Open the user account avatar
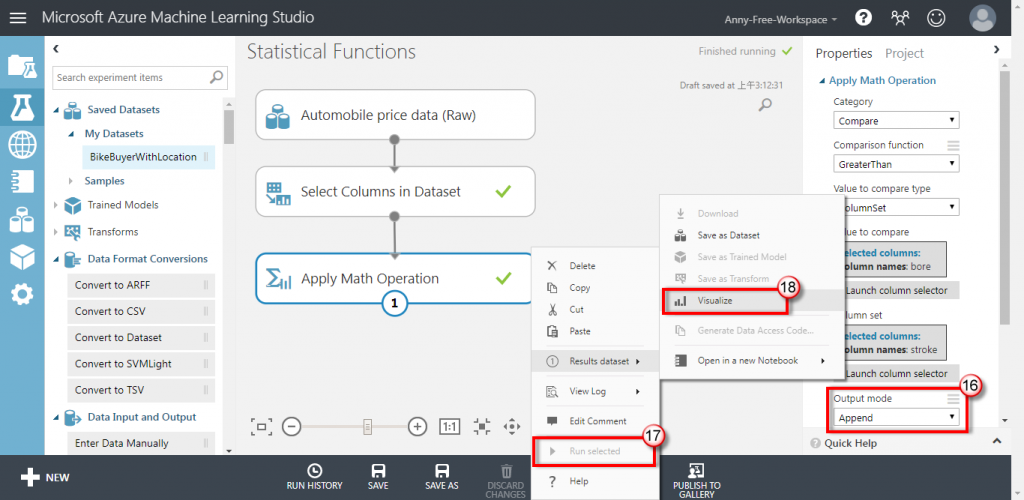Image resolution: width=1024 pixels, height=500 pixels. point(983,18)
